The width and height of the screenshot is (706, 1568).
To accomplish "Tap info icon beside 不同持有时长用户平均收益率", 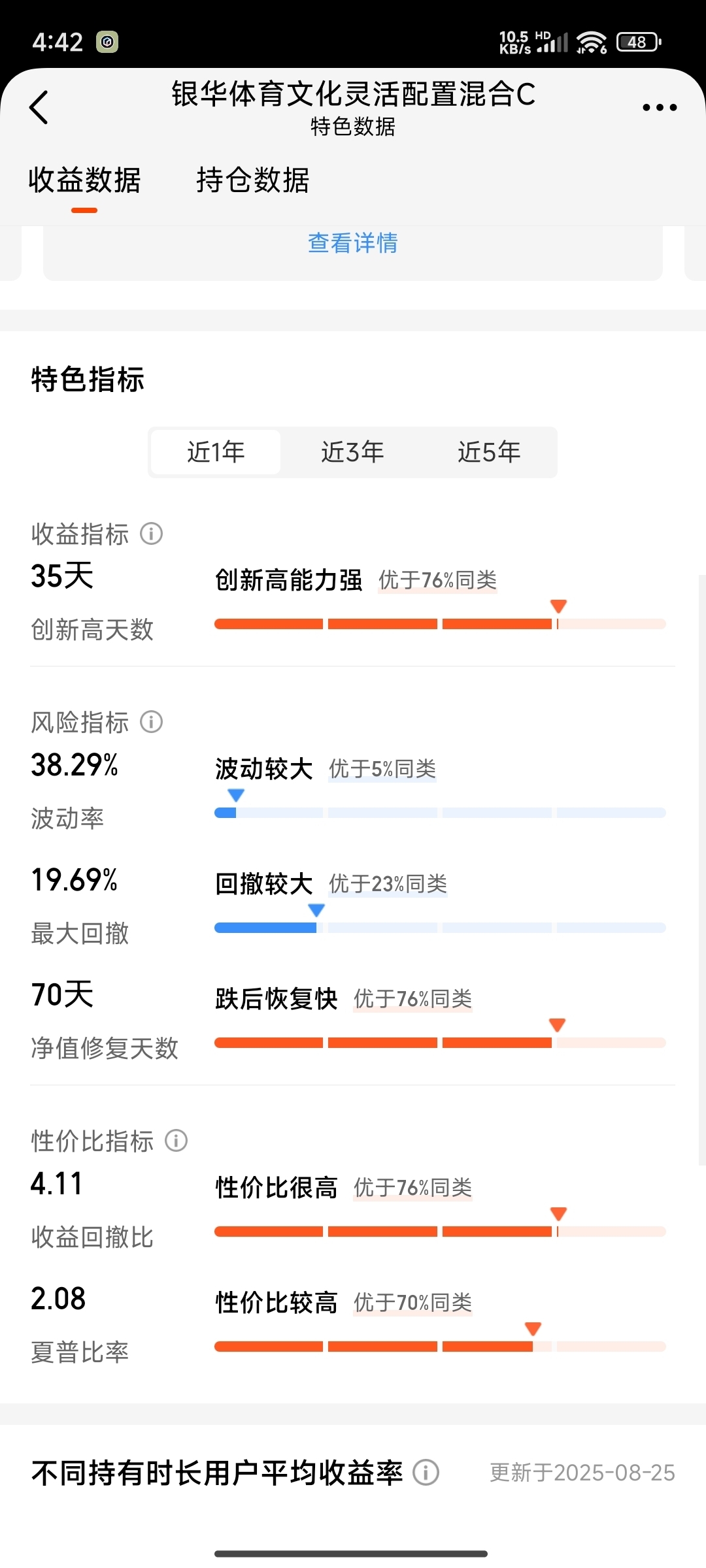I will (426, 1473).
